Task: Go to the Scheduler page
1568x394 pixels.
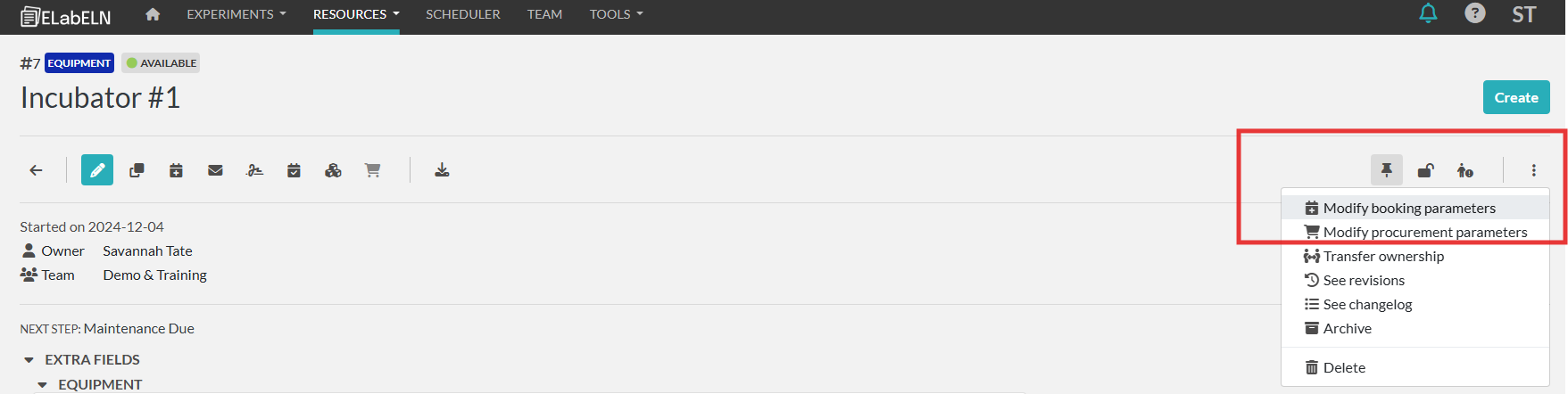Action: [x=462, y=14]
